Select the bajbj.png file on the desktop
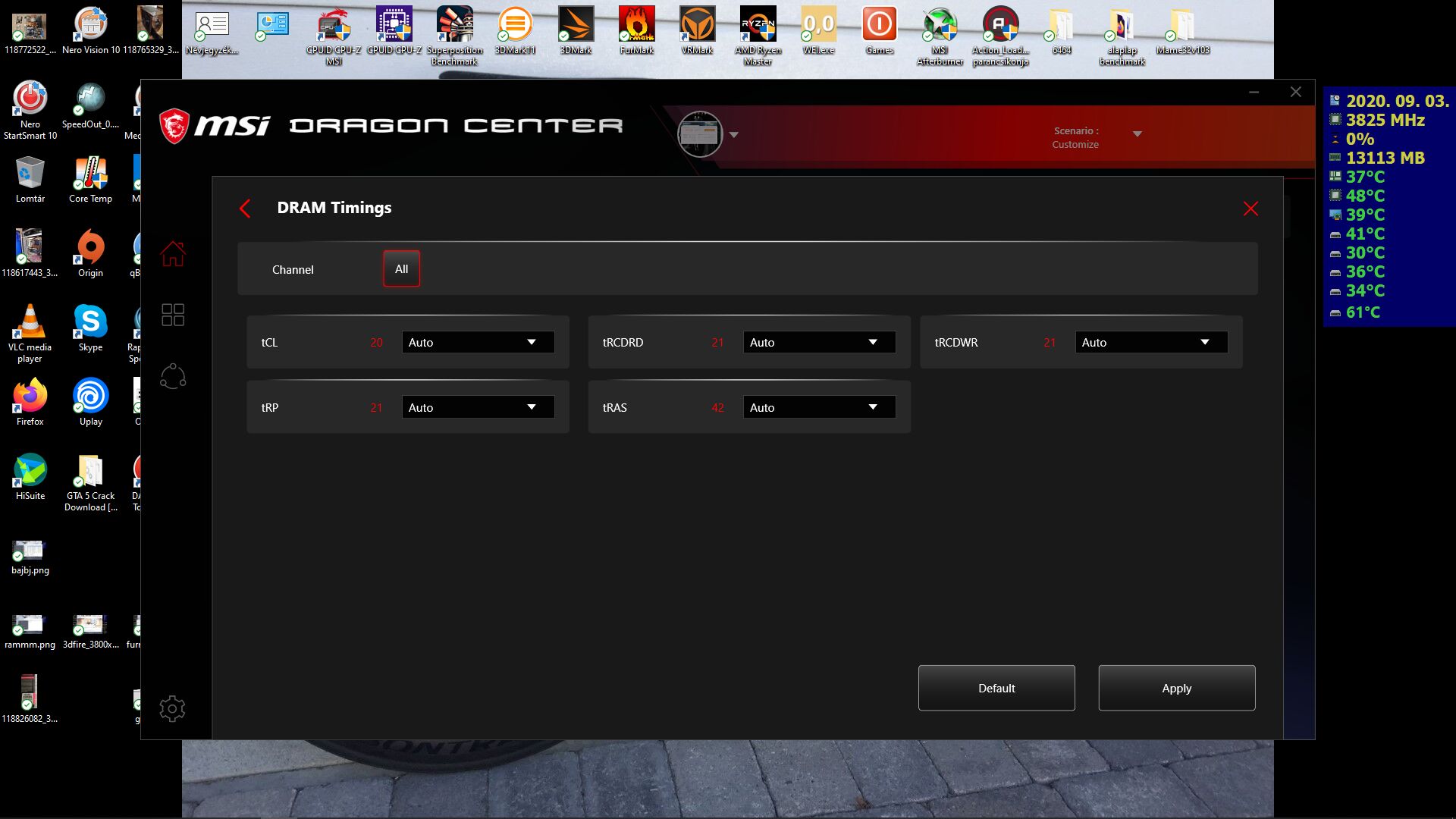The image size is (1456, 819). (30, 557)
